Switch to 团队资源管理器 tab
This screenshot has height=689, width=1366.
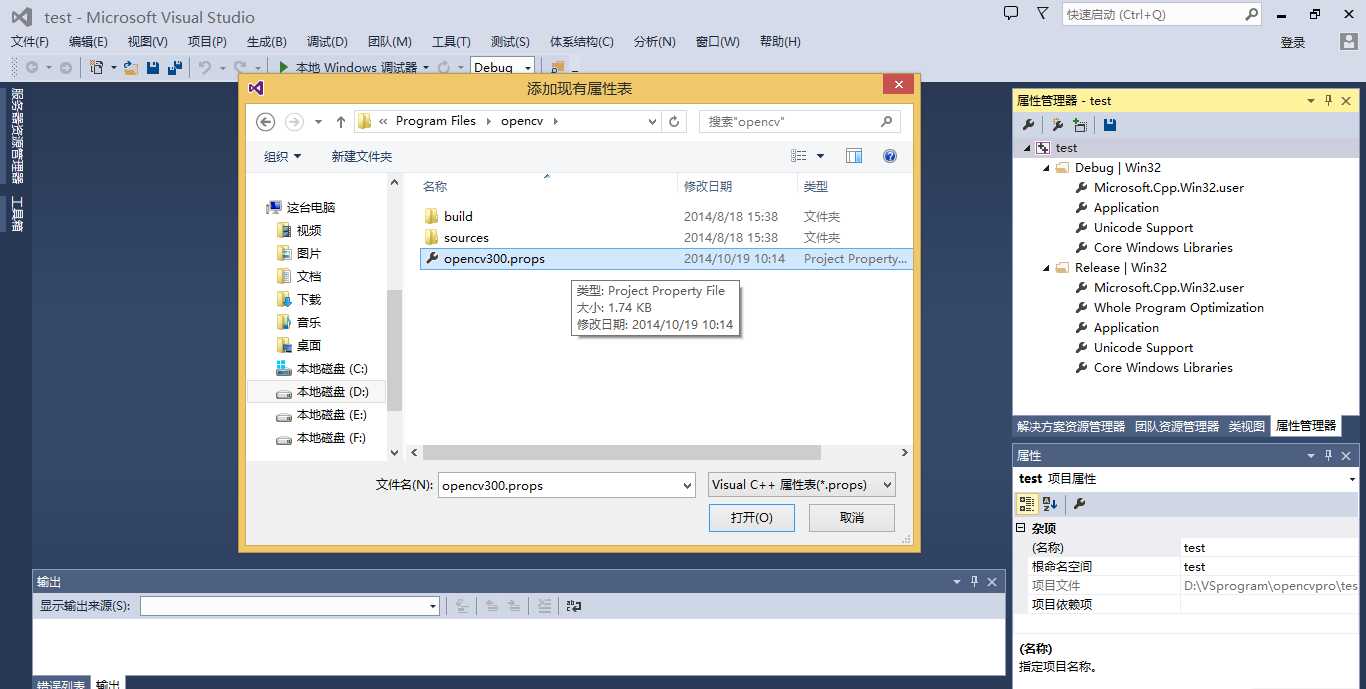(x=1177, y=426)
